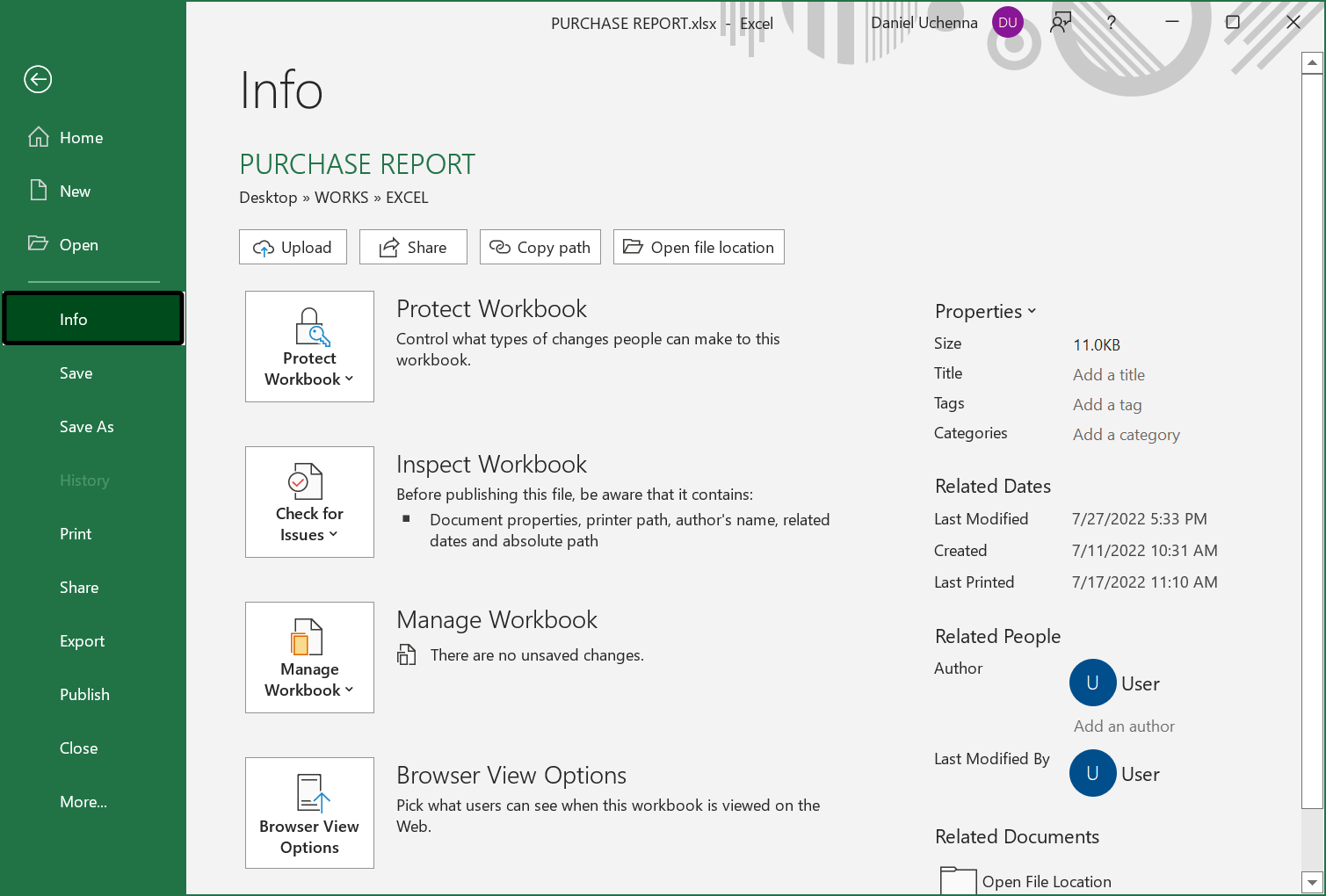This screenshot has height=896, width=1326.
Task: Click the Browser View Options button
Action: 309,813
